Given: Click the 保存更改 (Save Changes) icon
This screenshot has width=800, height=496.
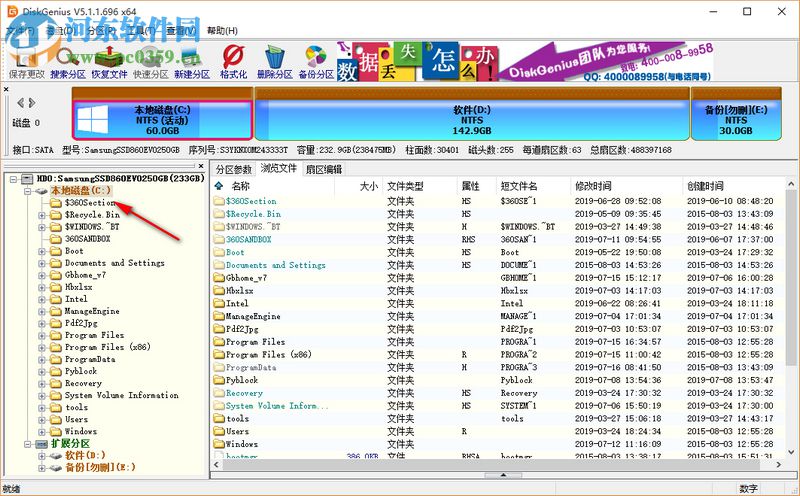Looking at the screenshot, I should (x=27, y=62).
